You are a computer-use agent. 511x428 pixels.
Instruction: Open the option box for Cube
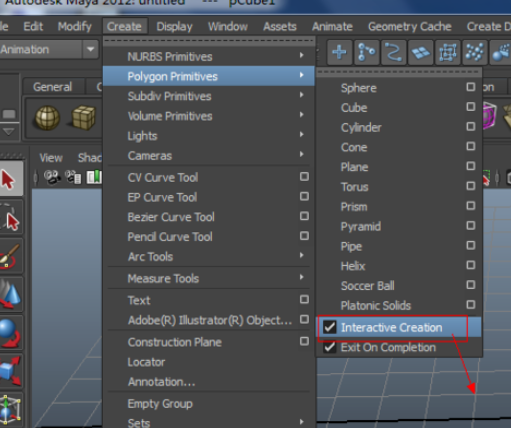coord(470,107)
